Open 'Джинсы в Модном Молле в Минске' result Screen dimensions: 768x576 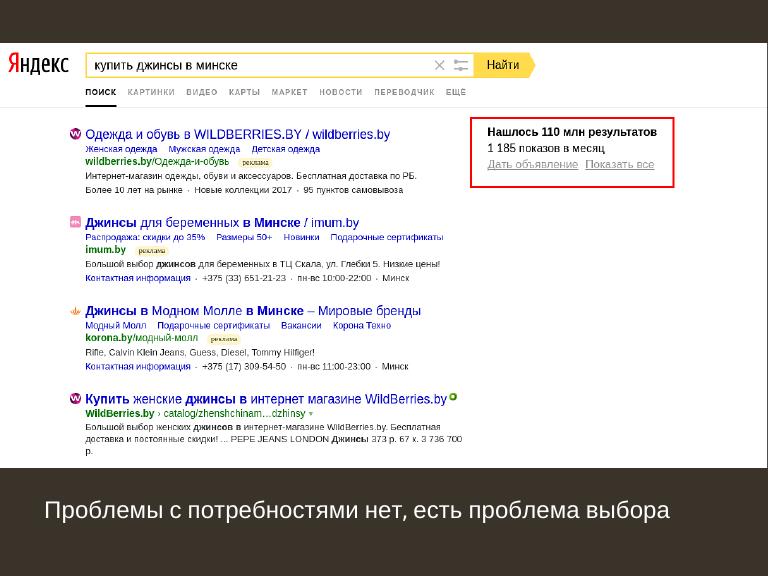[x=253, y=311]
